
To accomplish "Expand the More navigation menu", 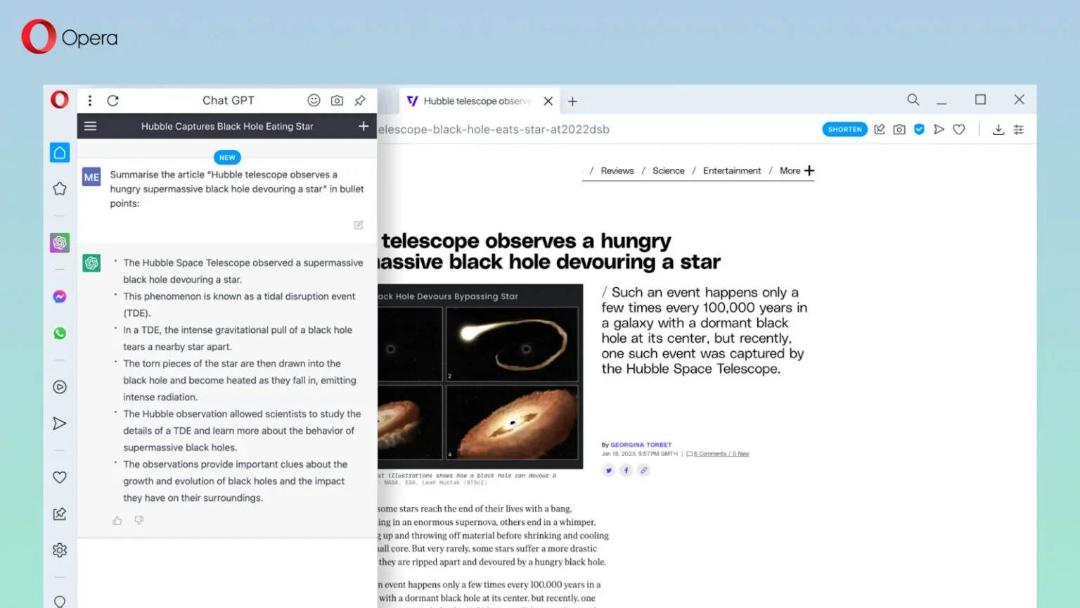I will pyautogui.click(x=797, y=171).
